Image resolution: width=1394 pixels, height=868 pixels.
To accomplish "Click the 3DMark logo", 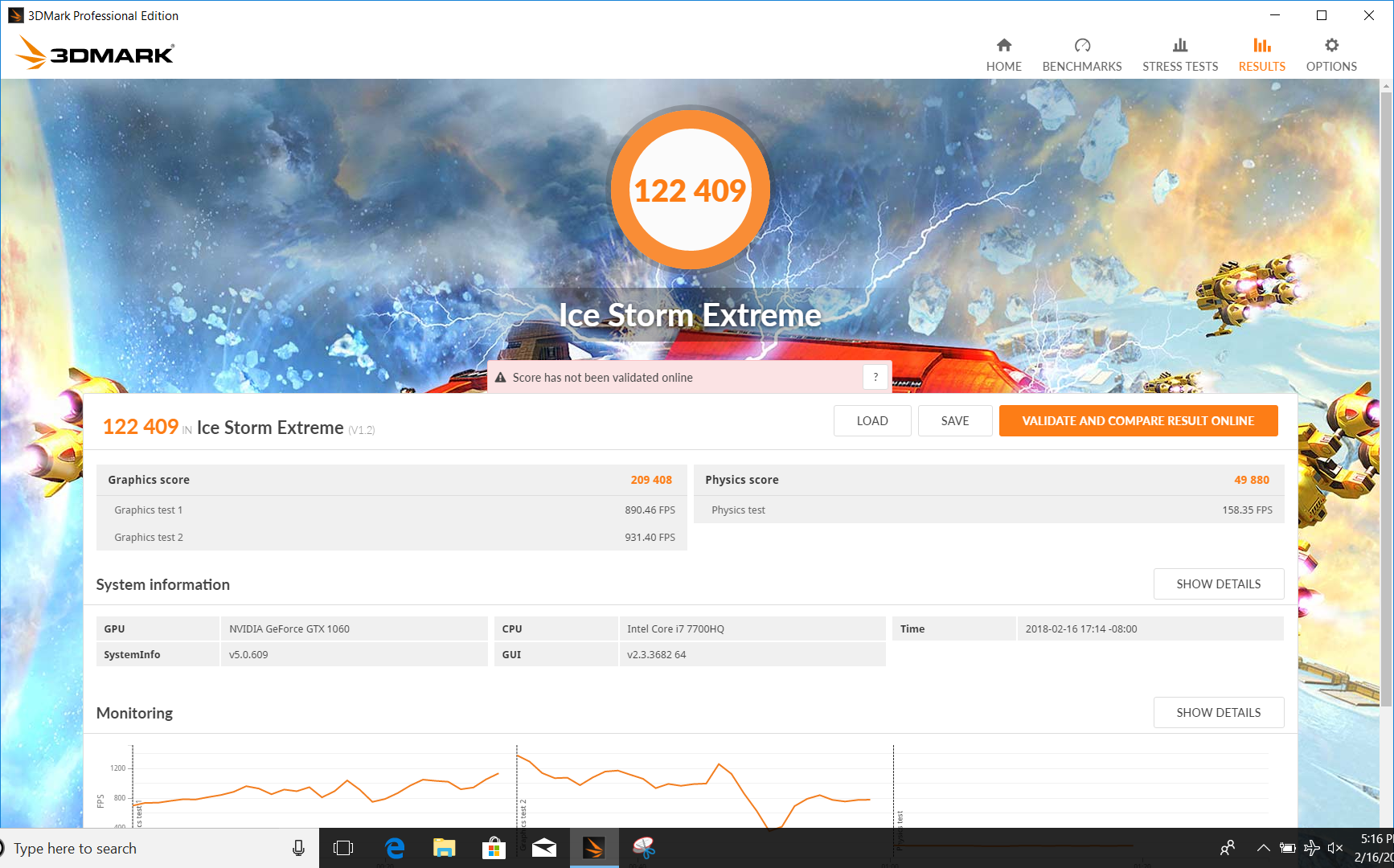I will point(95,53).
